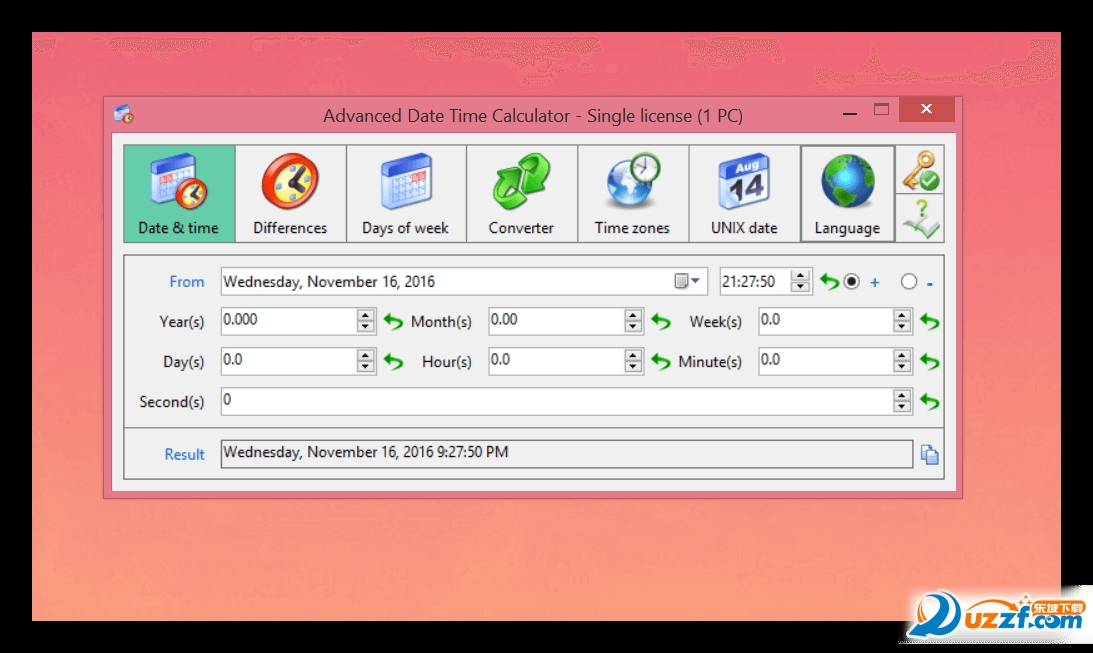Minimize the Advanced Date Time Calculator window
Image resolution: width=1093 pixels, height=653 pixels.
tap(850, 112)
